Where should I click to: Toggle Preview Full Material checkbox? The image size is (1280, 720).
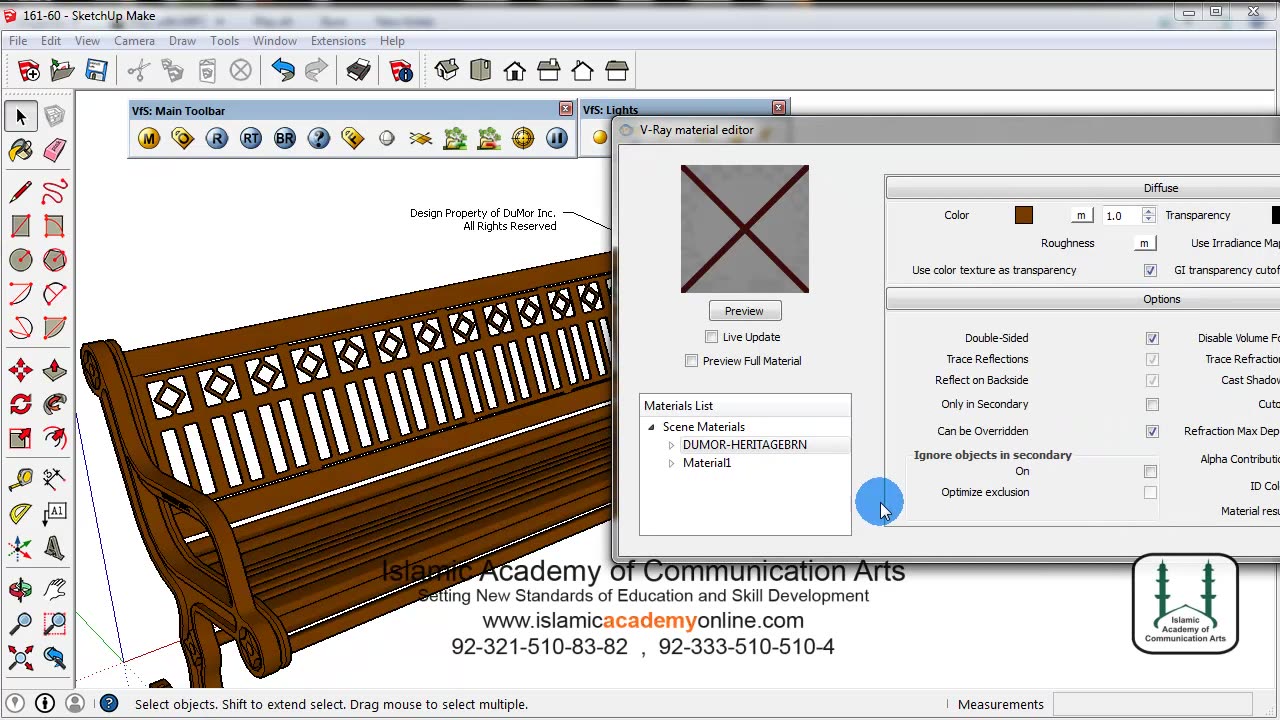click(x=691, y=361)
